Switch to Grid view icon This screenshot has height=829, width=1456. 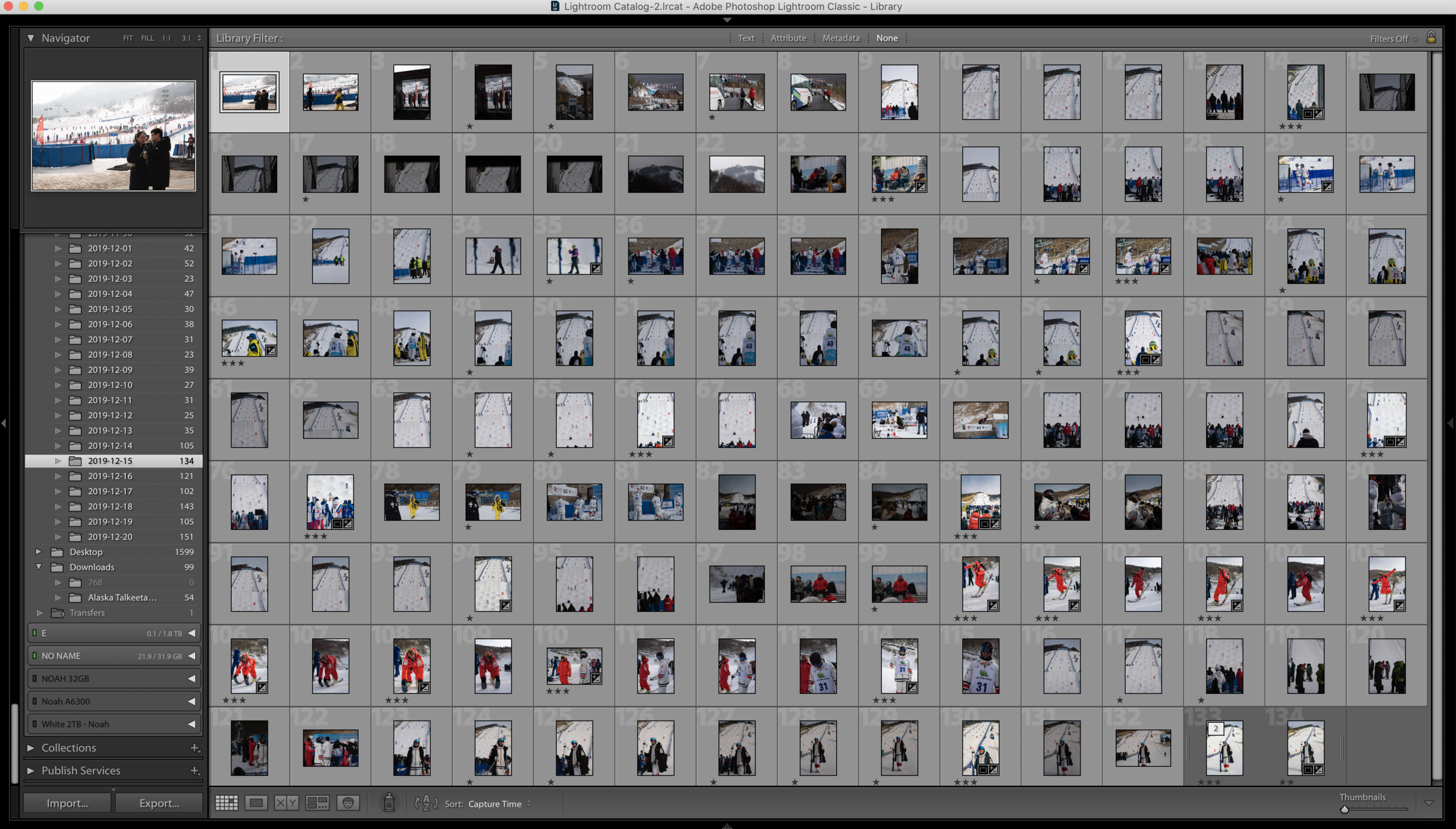(227, 803)
